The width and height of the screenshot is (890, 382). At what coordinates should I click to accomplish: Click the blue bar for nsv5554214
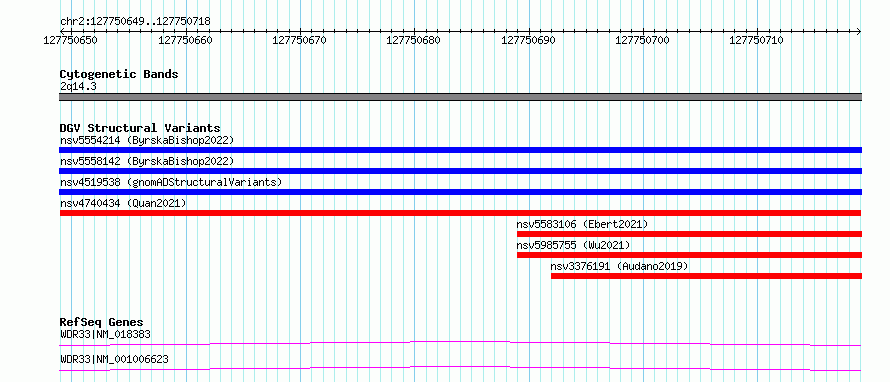[460, 150]
